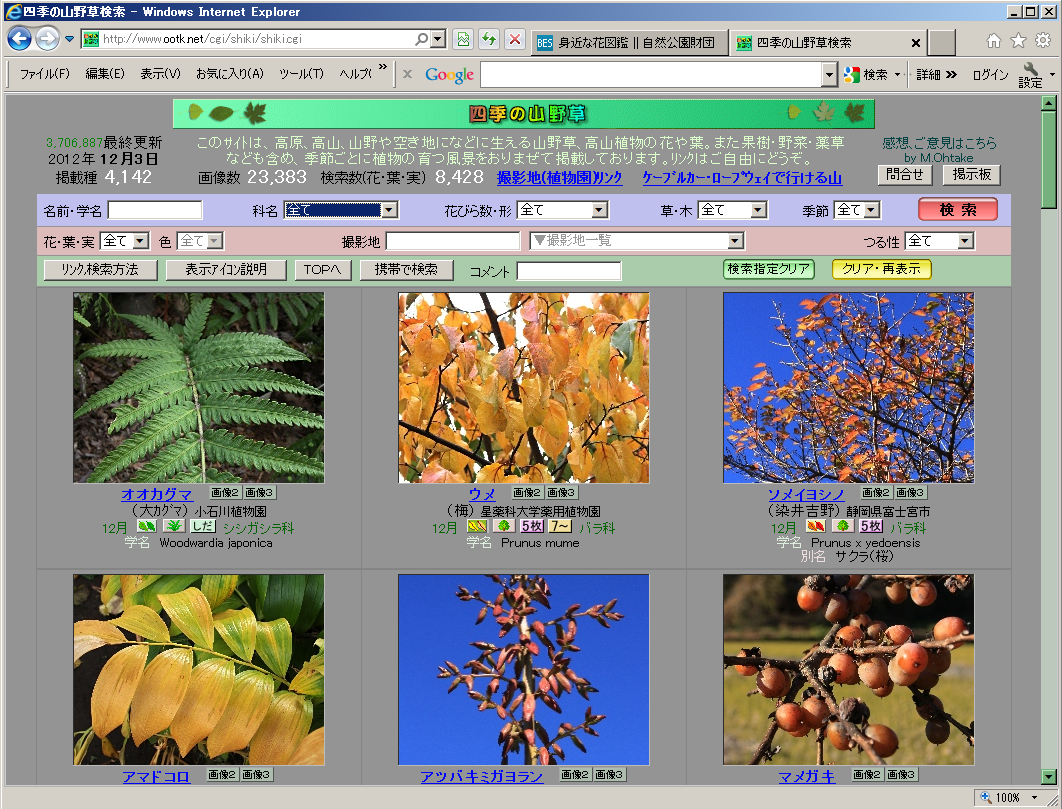The width and height of the screenshot is (1062, 809).
Task: Click the 表示アイコン説明 button
Action: 226,270
